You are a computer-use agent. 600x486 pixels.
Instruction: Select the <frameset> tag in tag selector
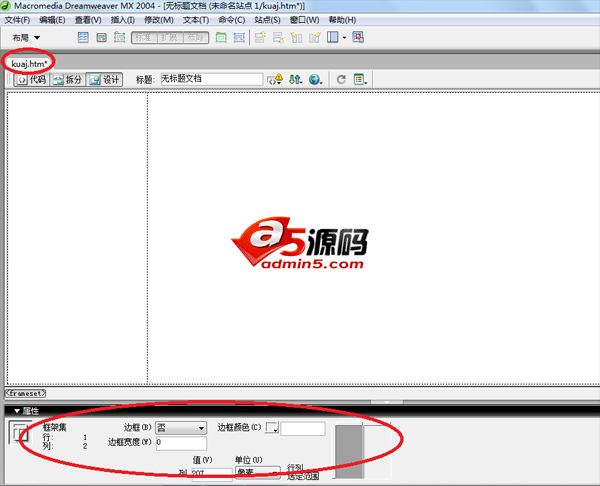click(x=26, y=393)
